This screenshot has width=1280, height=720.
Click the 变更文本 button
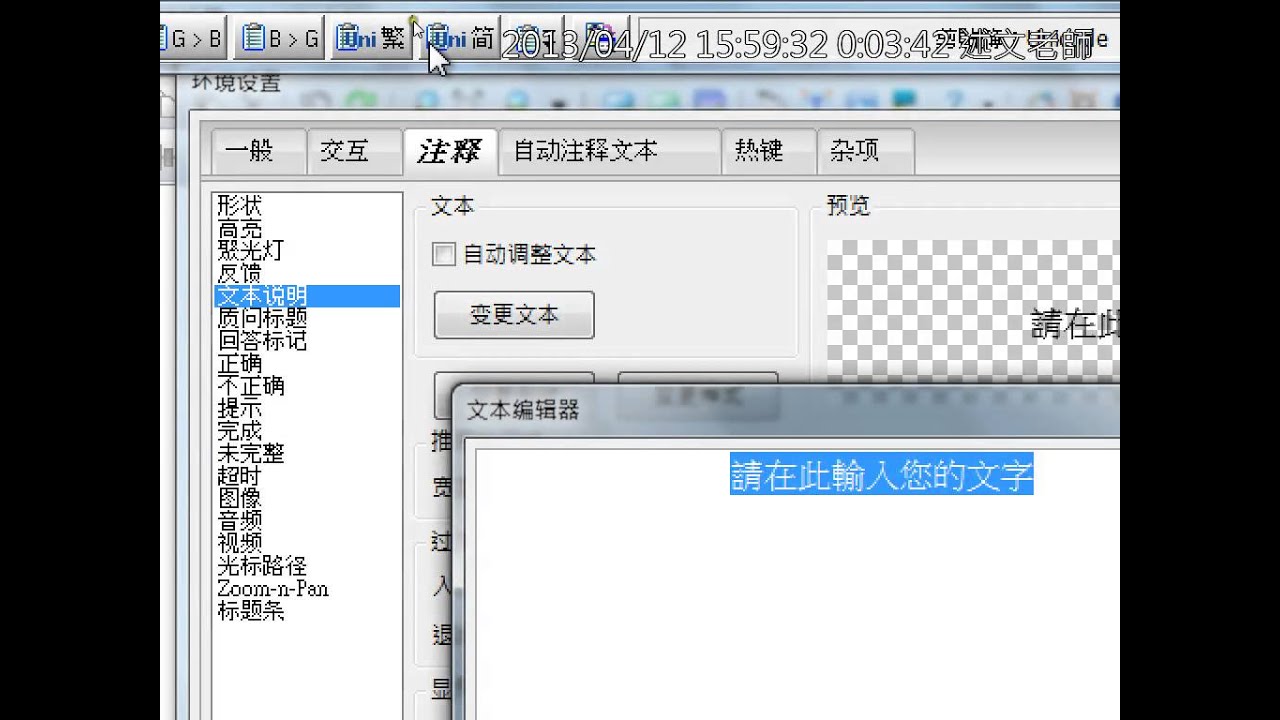pos(514,315)
